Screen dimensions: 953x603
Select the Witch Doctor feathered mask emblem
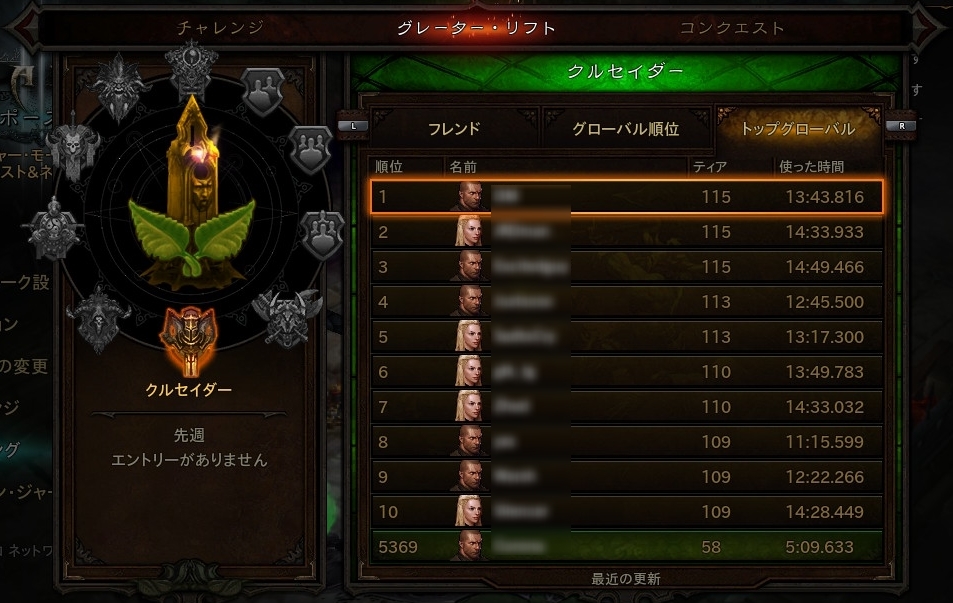pos(119,86)
